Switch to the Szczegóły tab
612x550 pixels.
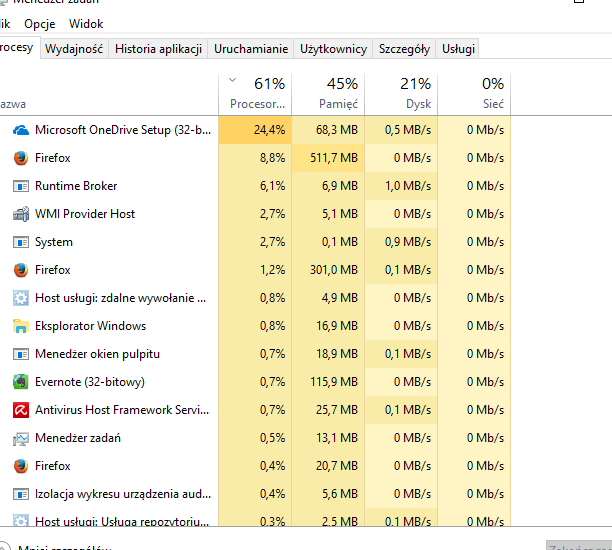click(404, 49)
